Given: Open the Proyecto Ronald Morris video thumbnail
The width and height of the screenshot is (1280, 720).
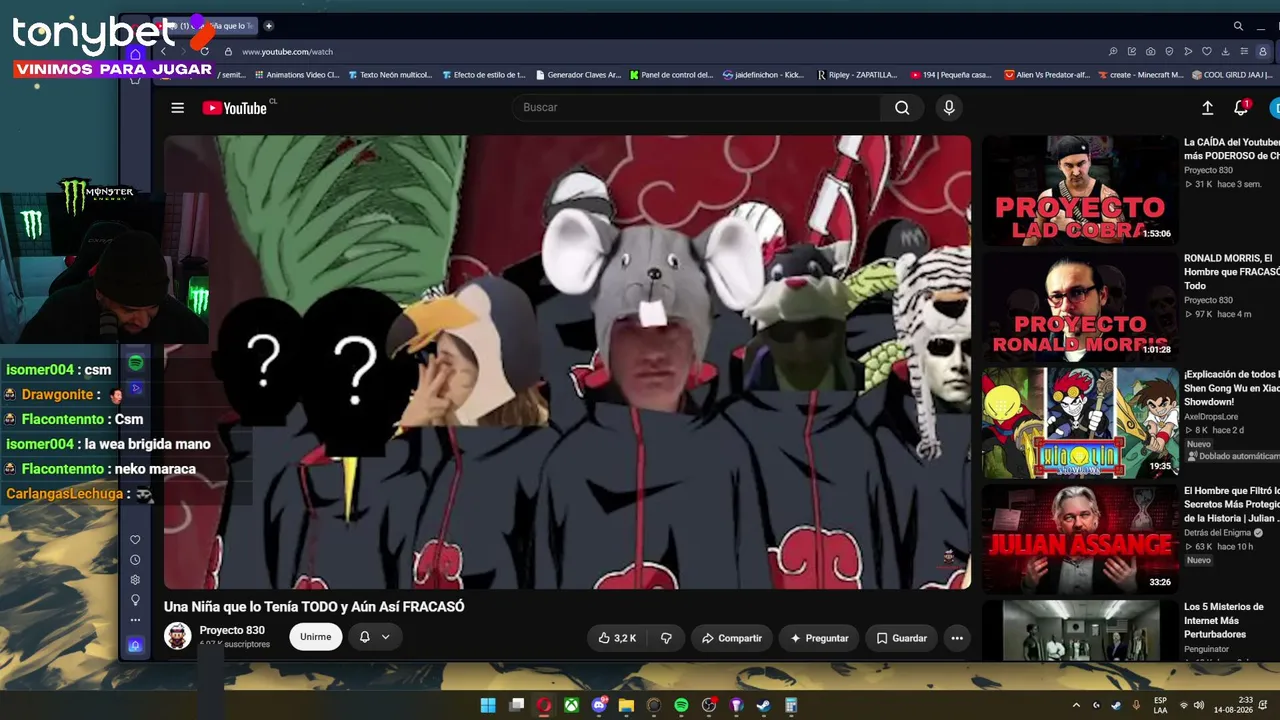Looking at the screenshot, I should click(x=1080, y=306).
